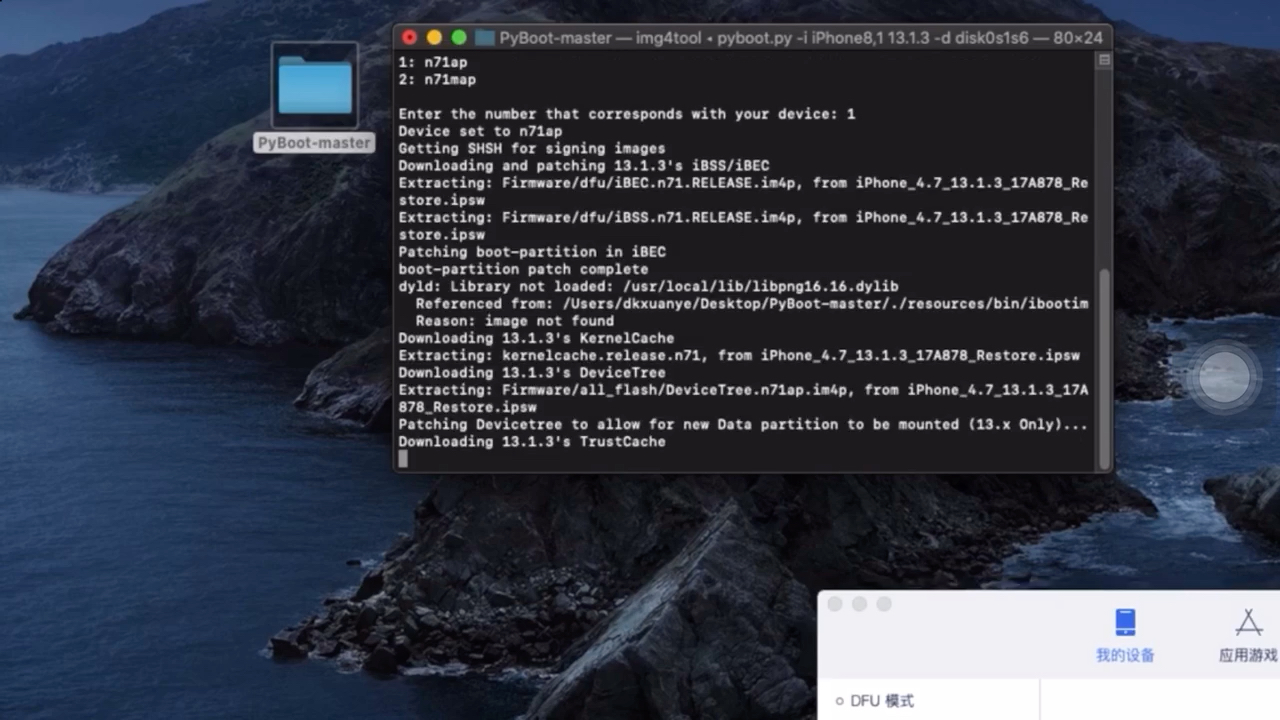Viewport: 1280px width, 720px height.
Task: Open the PyBoot-master folder icon on desktop
Action: [x=315, y=86]
